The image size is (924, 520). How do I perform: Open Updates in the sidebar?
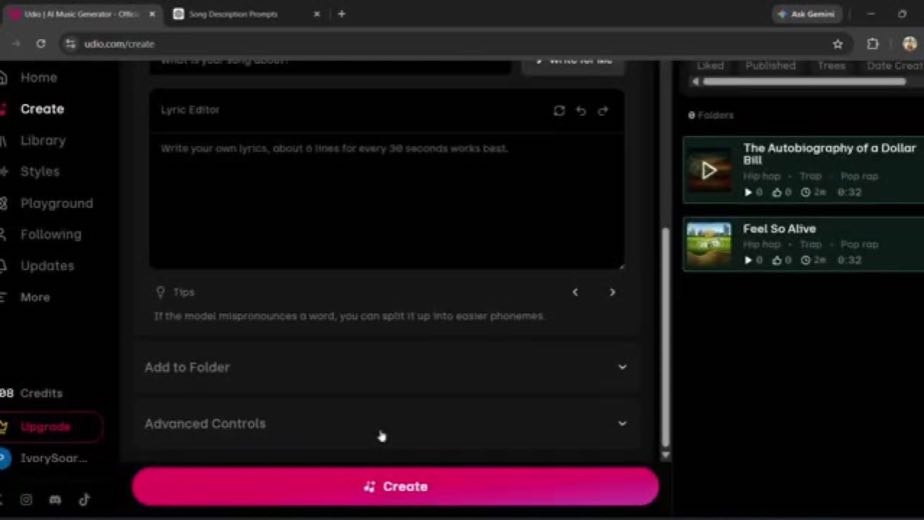pos(47,266)
